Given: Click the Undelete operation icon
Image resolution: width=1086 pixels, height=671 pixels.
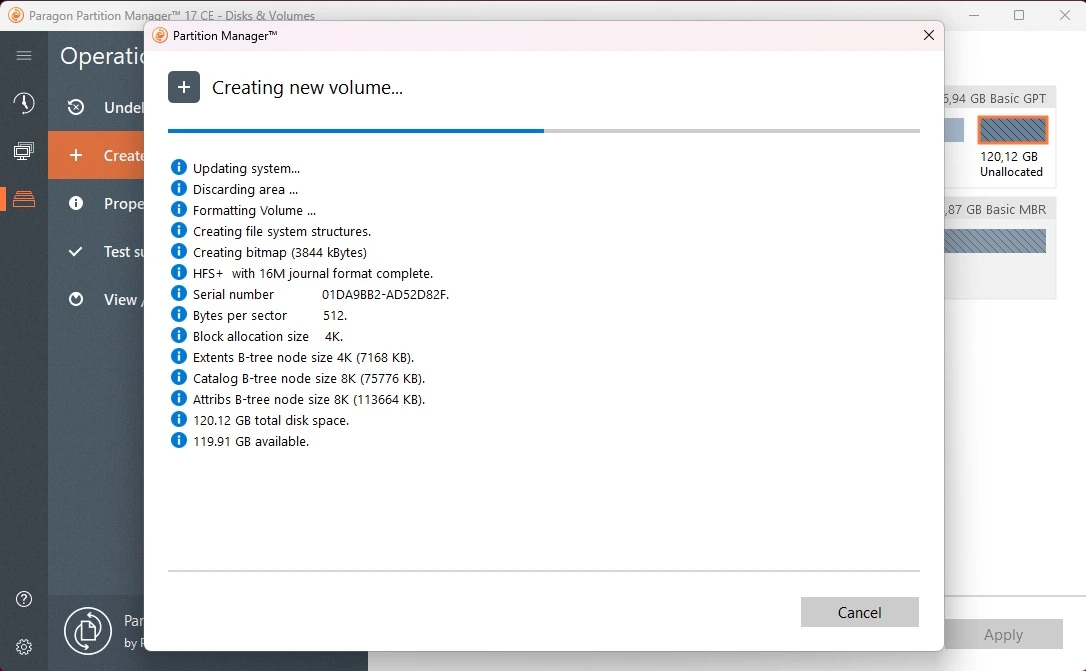Looking at the screenshot, I should click(x=75, y=107).
